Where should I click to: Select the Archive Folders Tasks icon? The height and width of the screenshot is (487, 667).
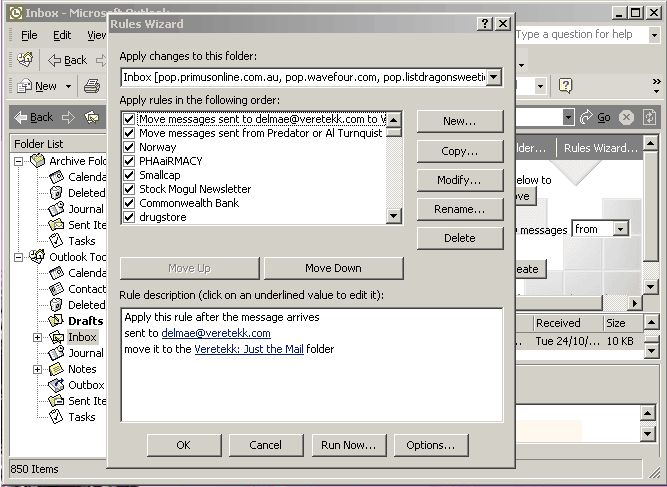coord(56,240)
